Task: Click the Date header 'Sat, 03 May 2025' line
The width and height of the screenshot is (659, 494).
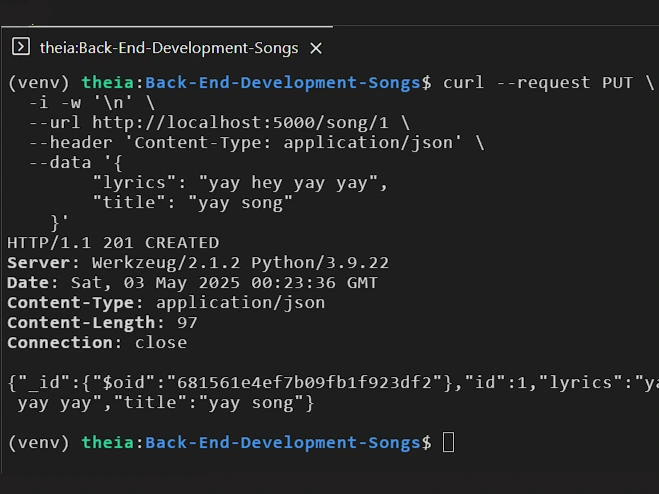Action: [x=192, y=283]
